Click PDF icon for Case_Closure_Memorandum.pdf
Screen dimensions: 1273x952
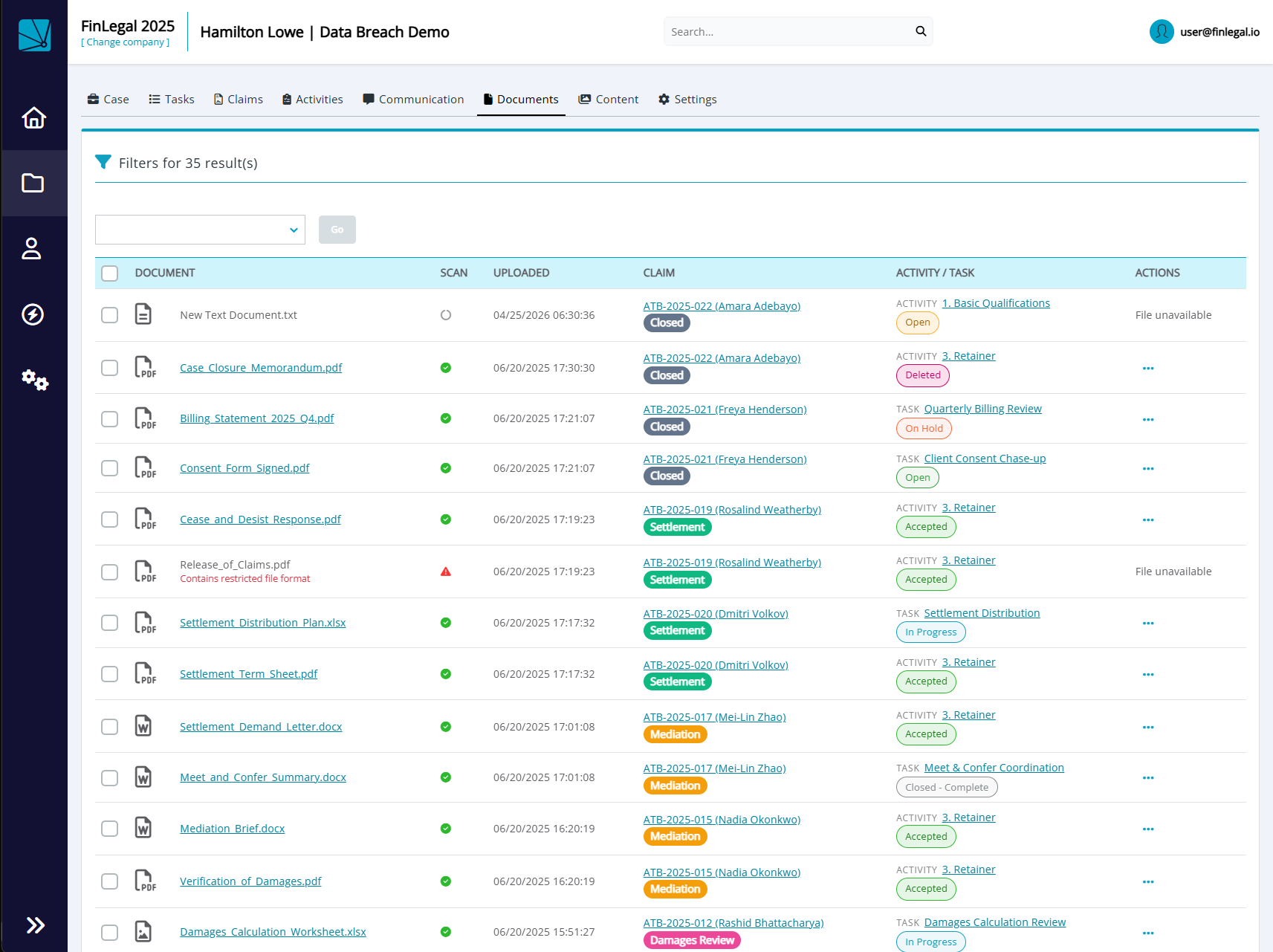tap(145, 367)
